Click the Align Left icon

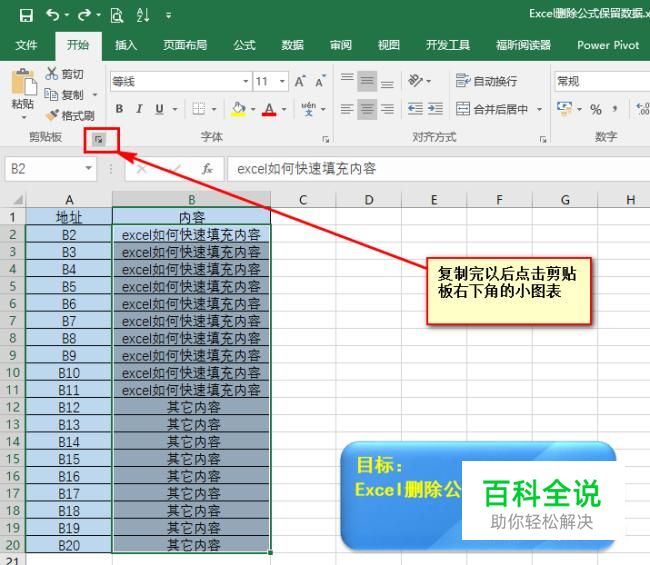point(347,109)
